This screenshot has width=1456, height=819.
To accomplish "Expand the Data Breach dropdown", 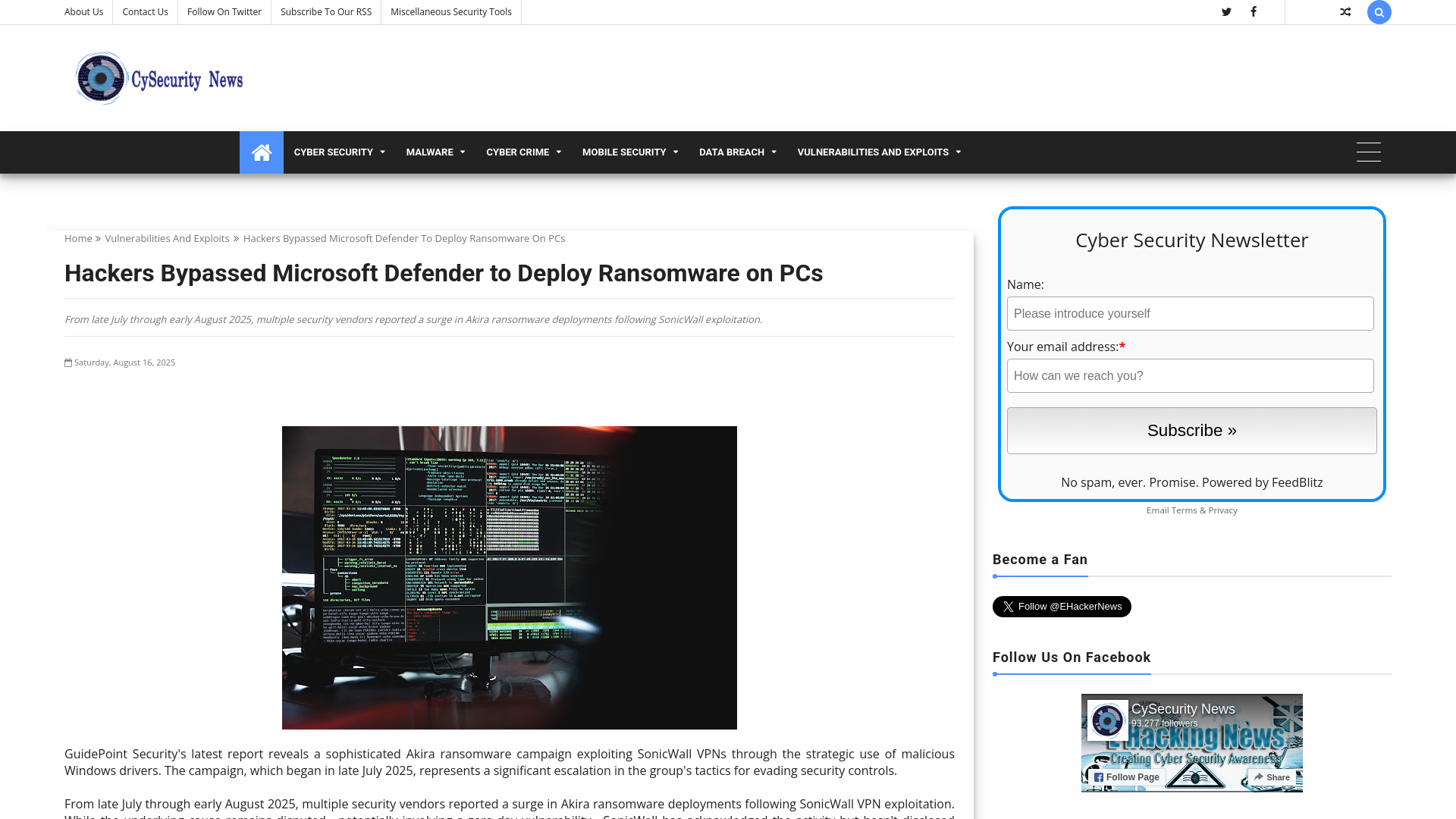I will click(x=737, y=152).
